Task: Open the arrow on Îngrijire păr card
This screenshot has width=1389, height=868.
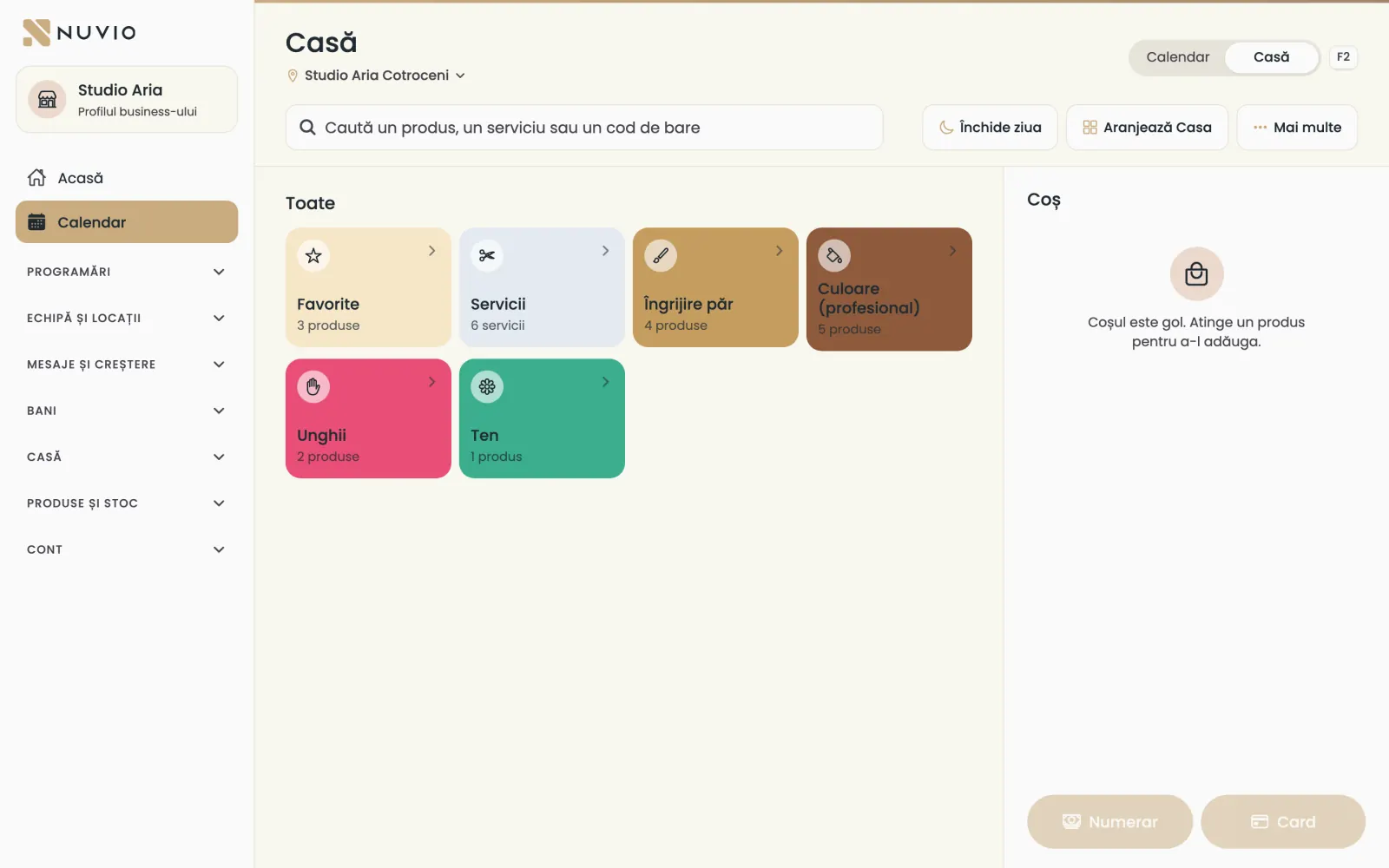Action: tap(779, 251)
